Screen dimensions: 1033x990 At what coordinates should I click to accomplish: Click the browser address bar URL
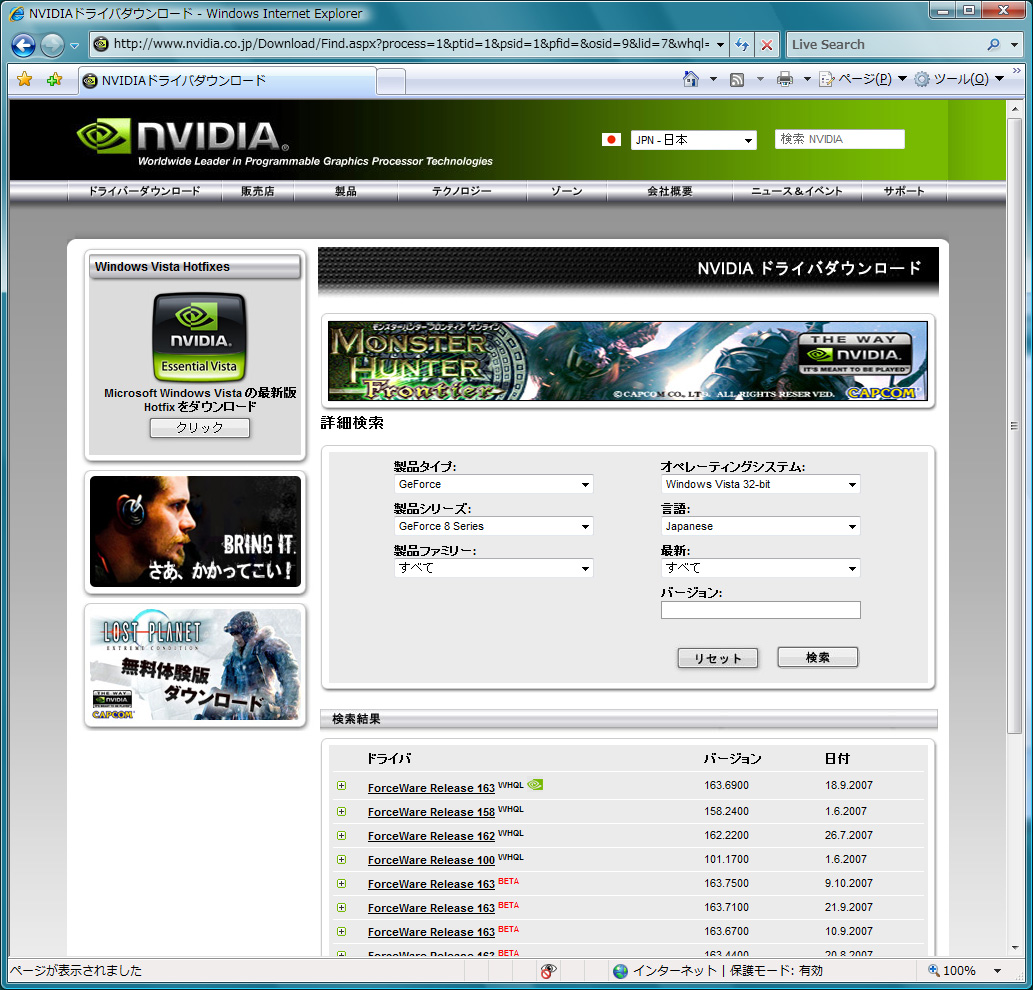coord(411,44)
